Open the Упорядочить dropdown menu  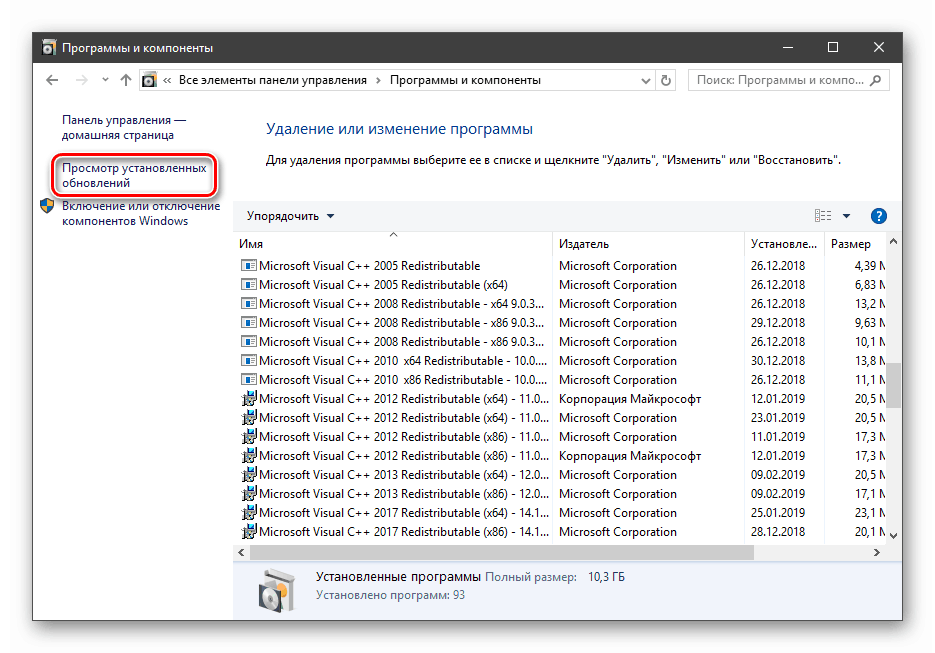[290, 216]
